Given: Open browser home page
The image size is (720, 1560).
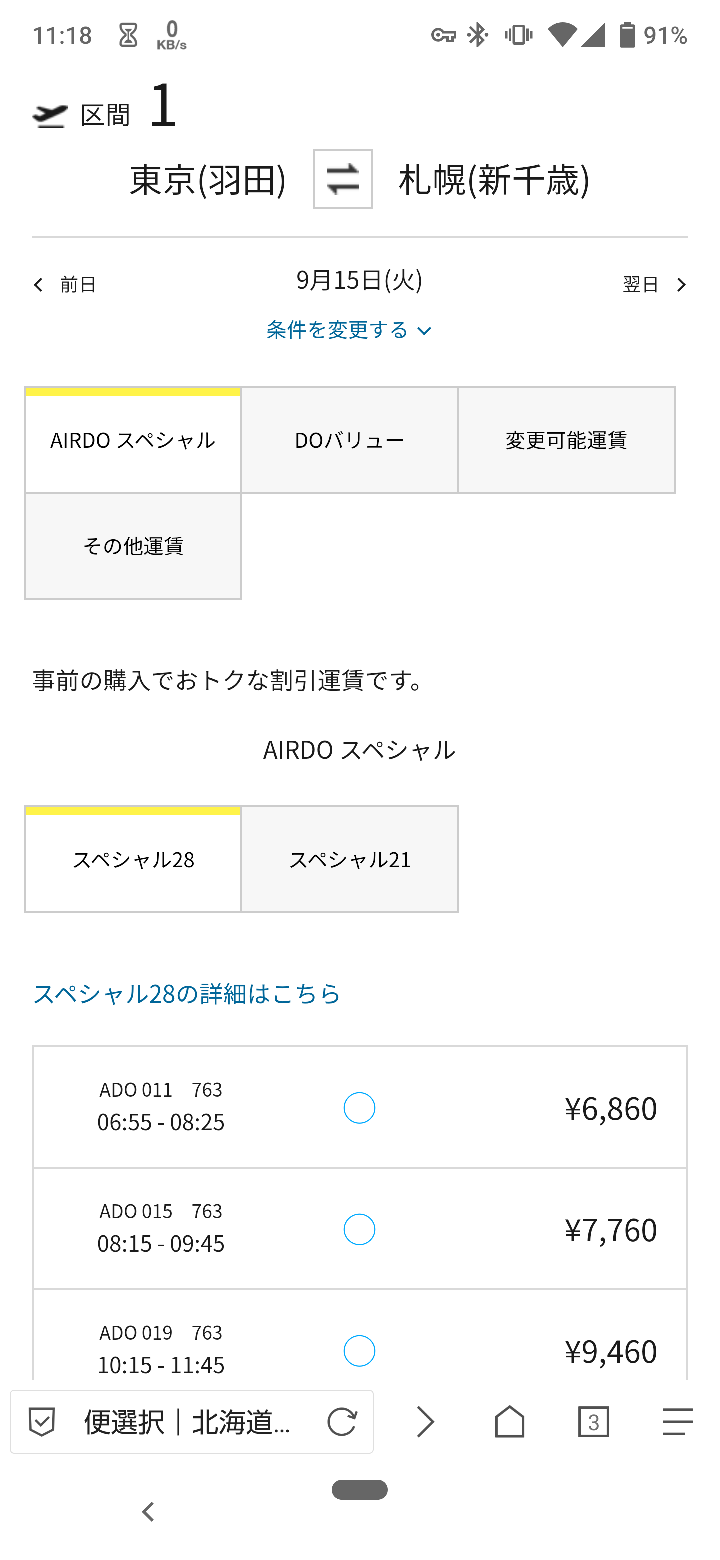Looking at the screenshot, I should [510, 1421].
